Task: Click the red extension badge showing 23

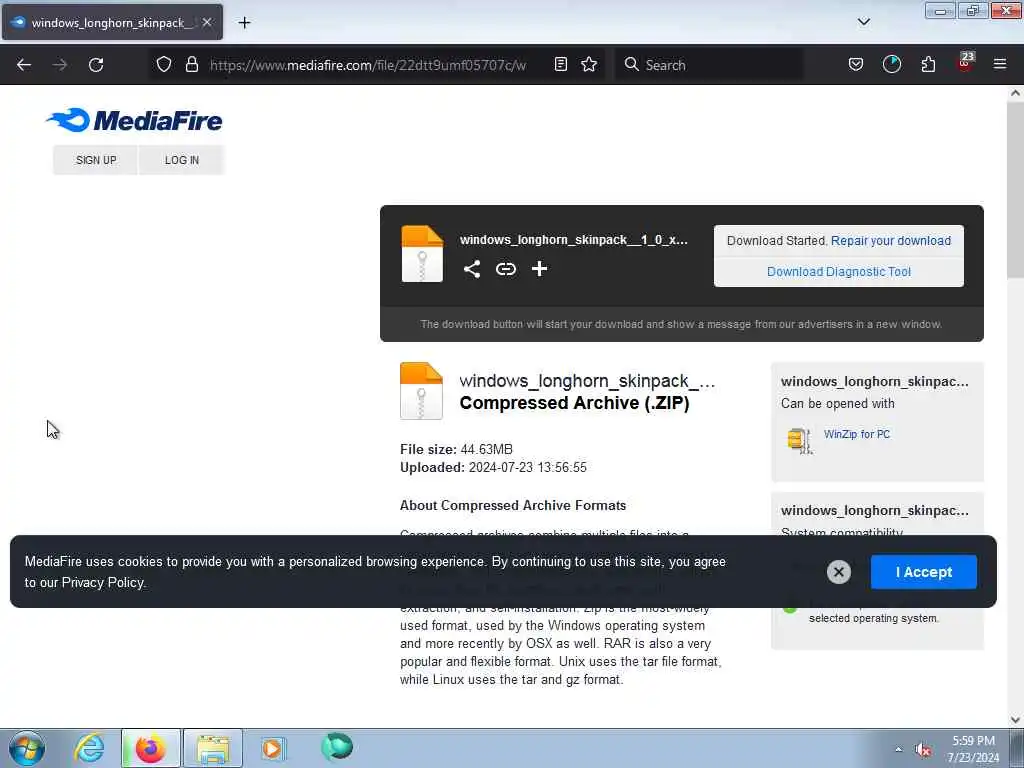Action: coord(965,61)
